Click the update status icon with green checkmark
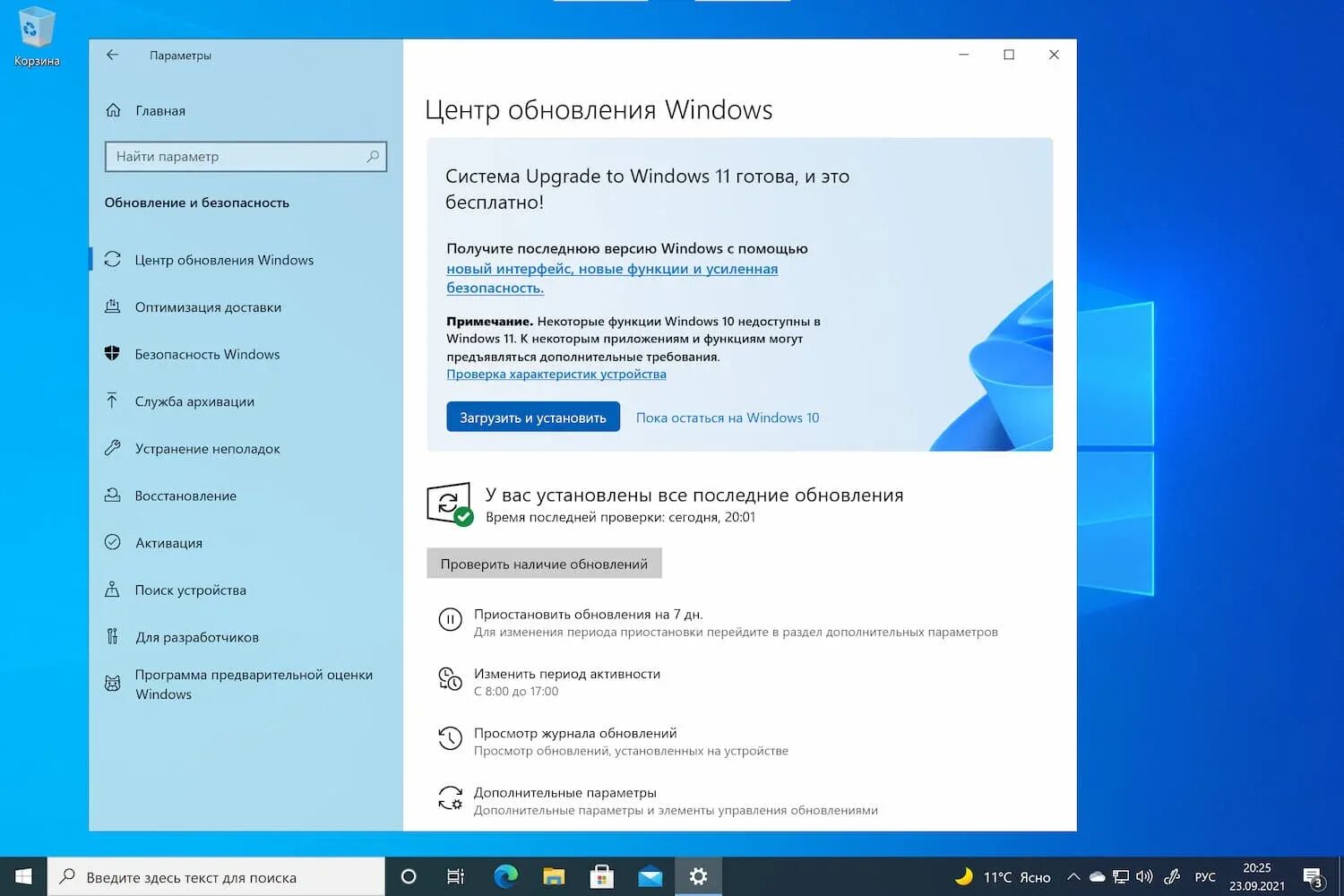 [450, 504]
